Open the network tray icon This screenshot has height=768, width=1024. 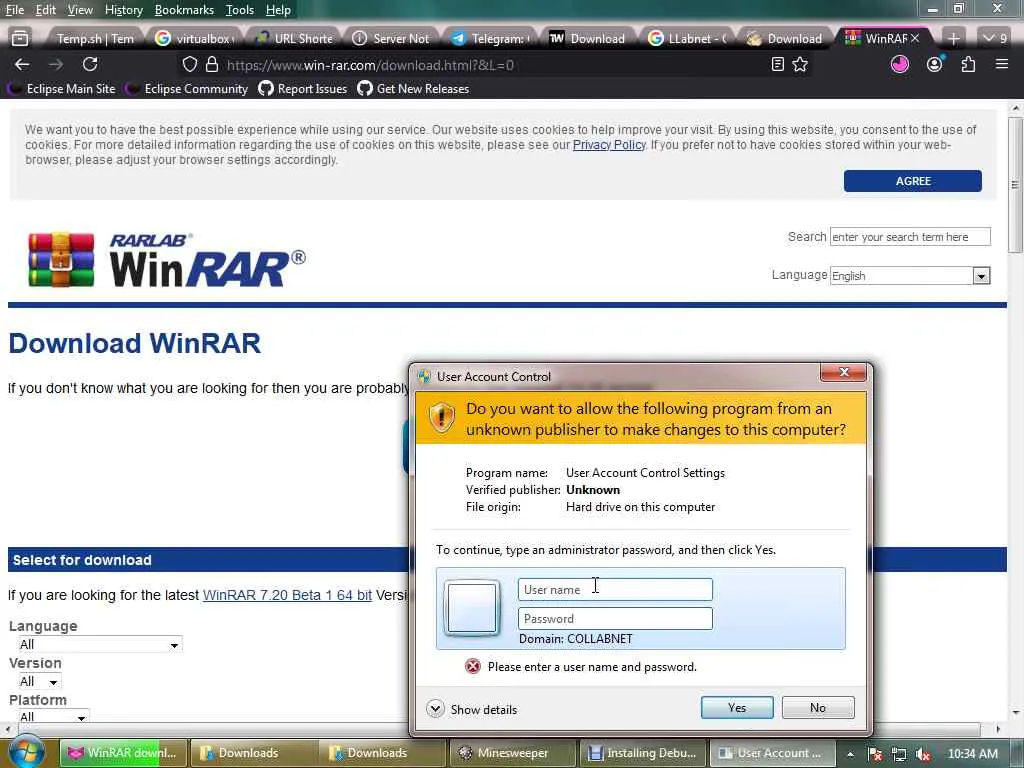[899, 754]
